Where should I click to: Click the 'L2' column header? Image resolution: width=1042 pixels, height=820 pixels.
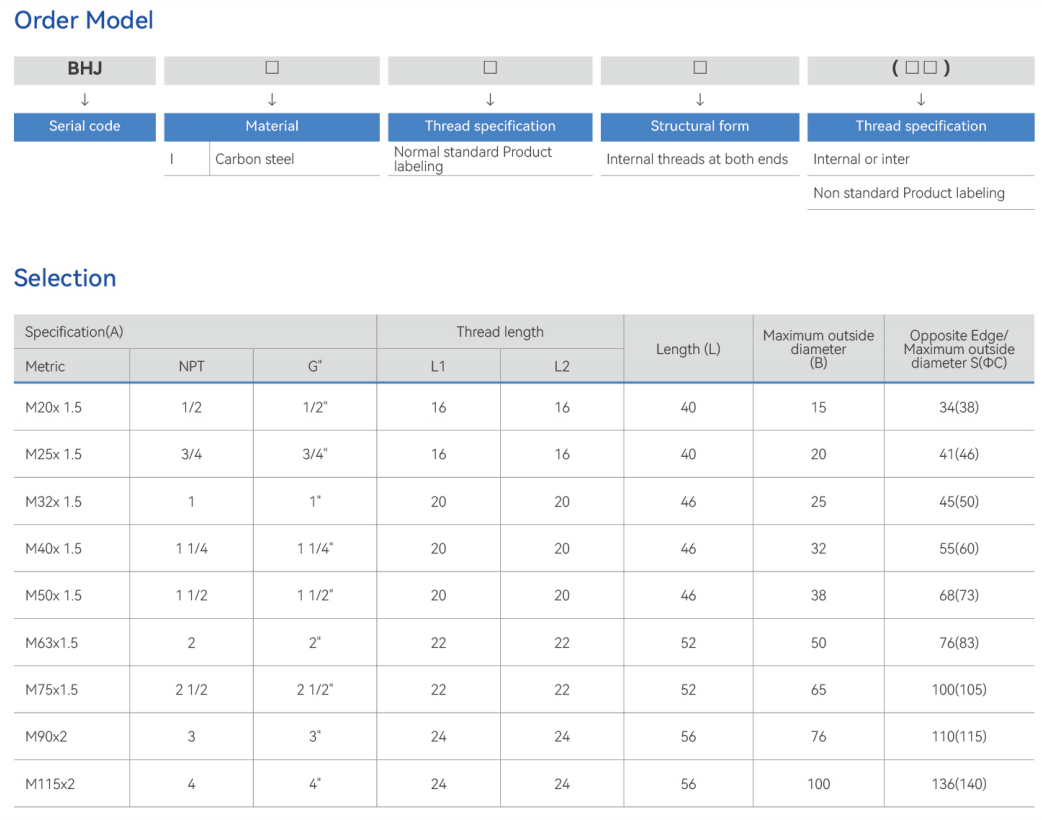point(562,366)
